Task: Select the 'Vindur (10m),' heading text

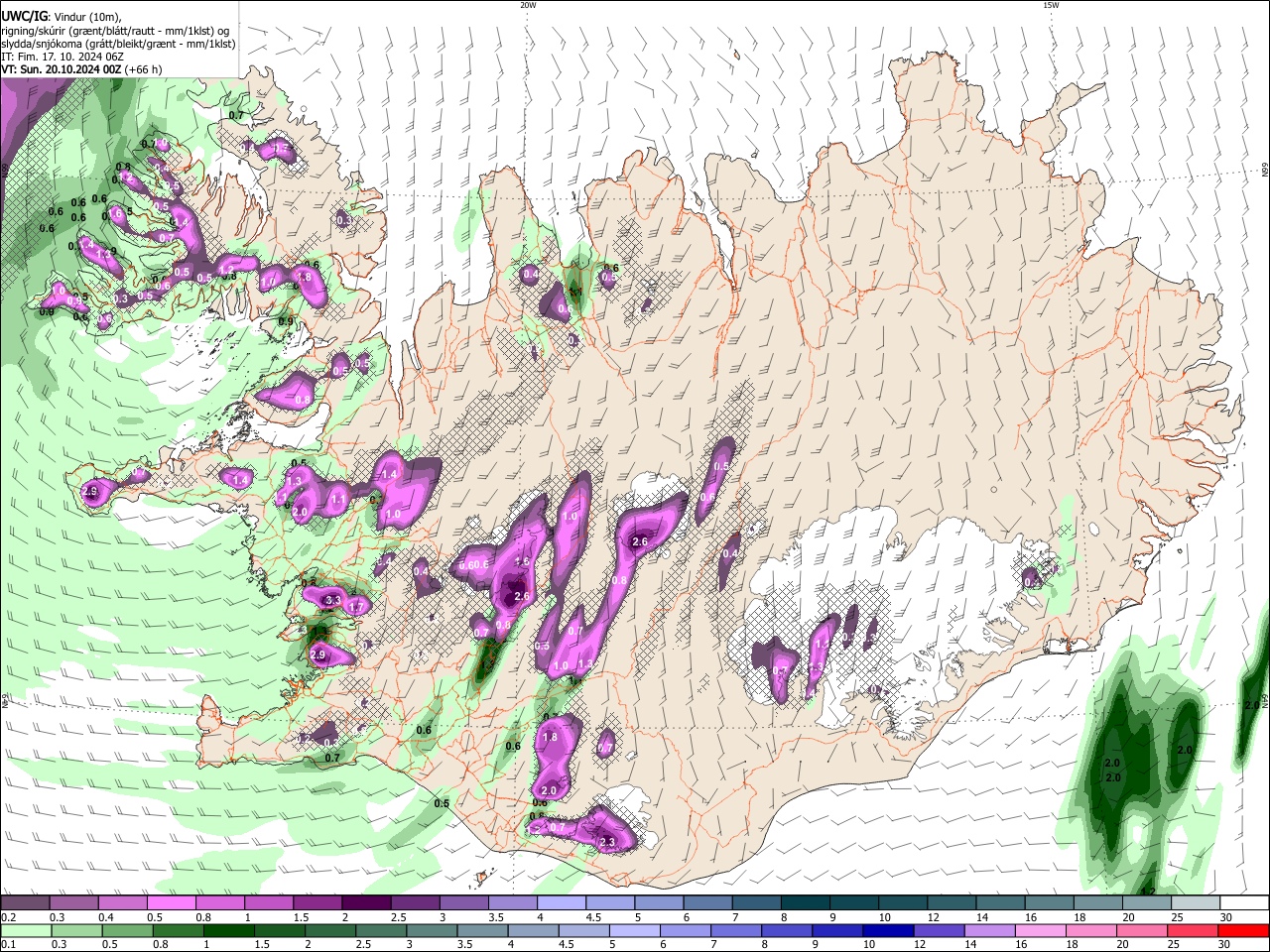Action: coord(87,17)
